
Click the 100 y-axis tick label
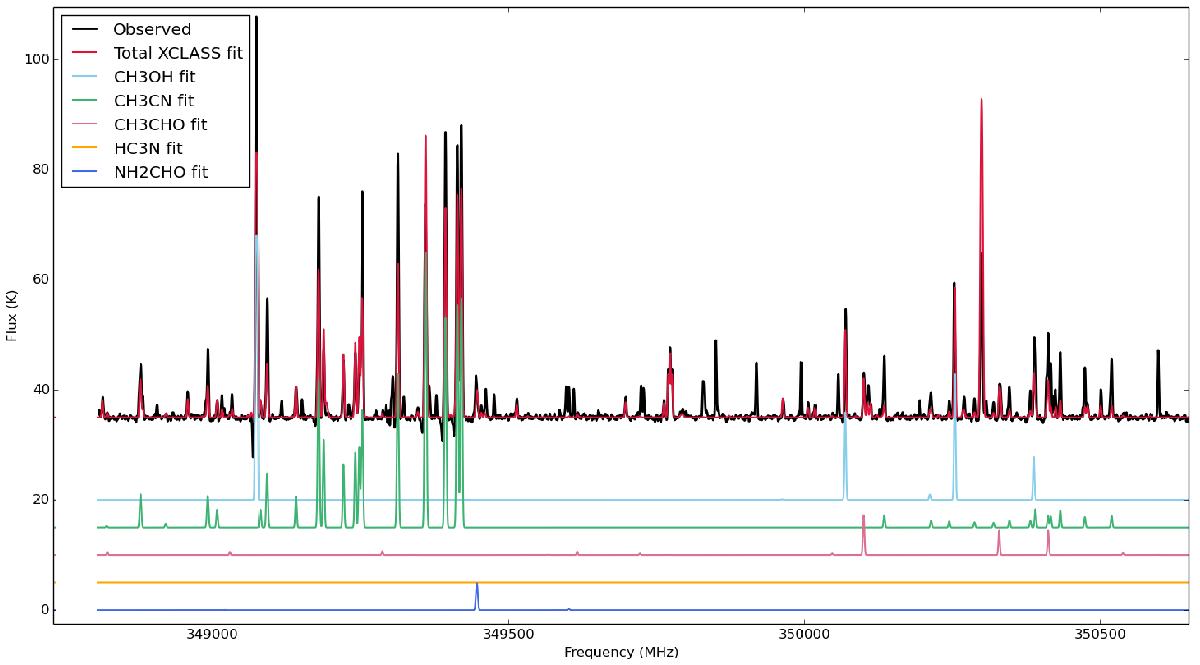pyautogui.click(x=34, y=59)
